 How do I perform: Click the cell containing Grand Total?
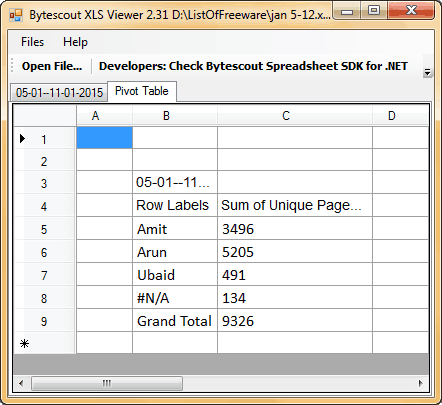175,321
